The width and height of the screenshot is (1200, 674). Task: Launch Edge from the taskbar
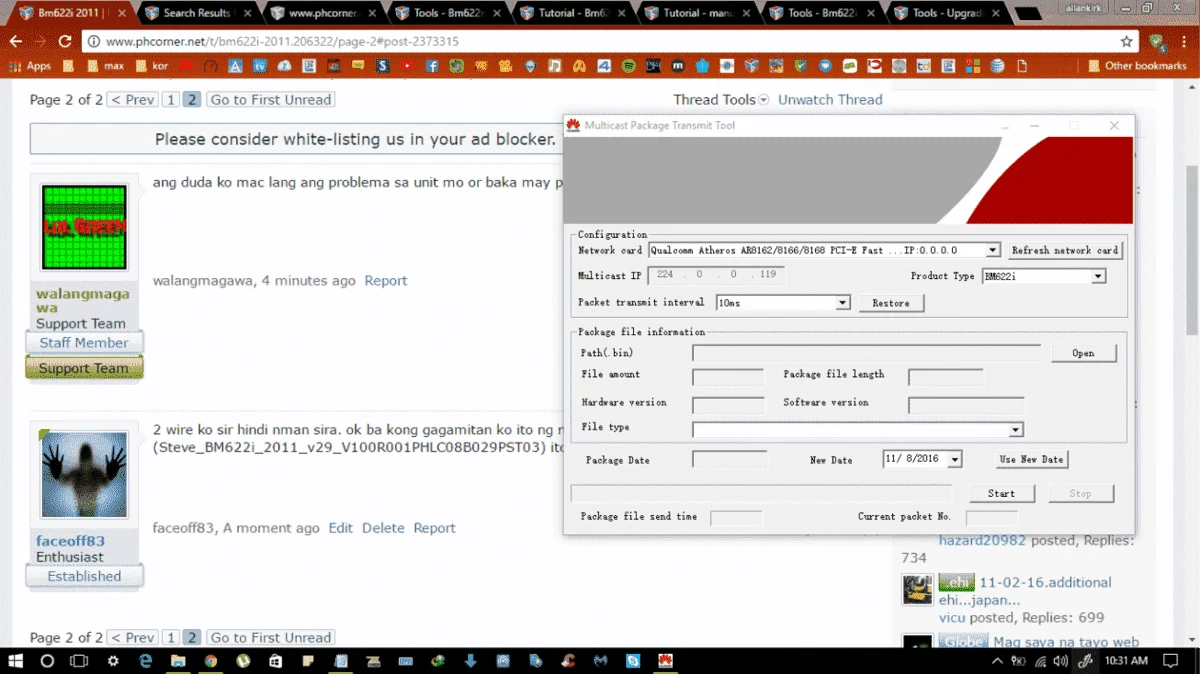pos(145,661)
